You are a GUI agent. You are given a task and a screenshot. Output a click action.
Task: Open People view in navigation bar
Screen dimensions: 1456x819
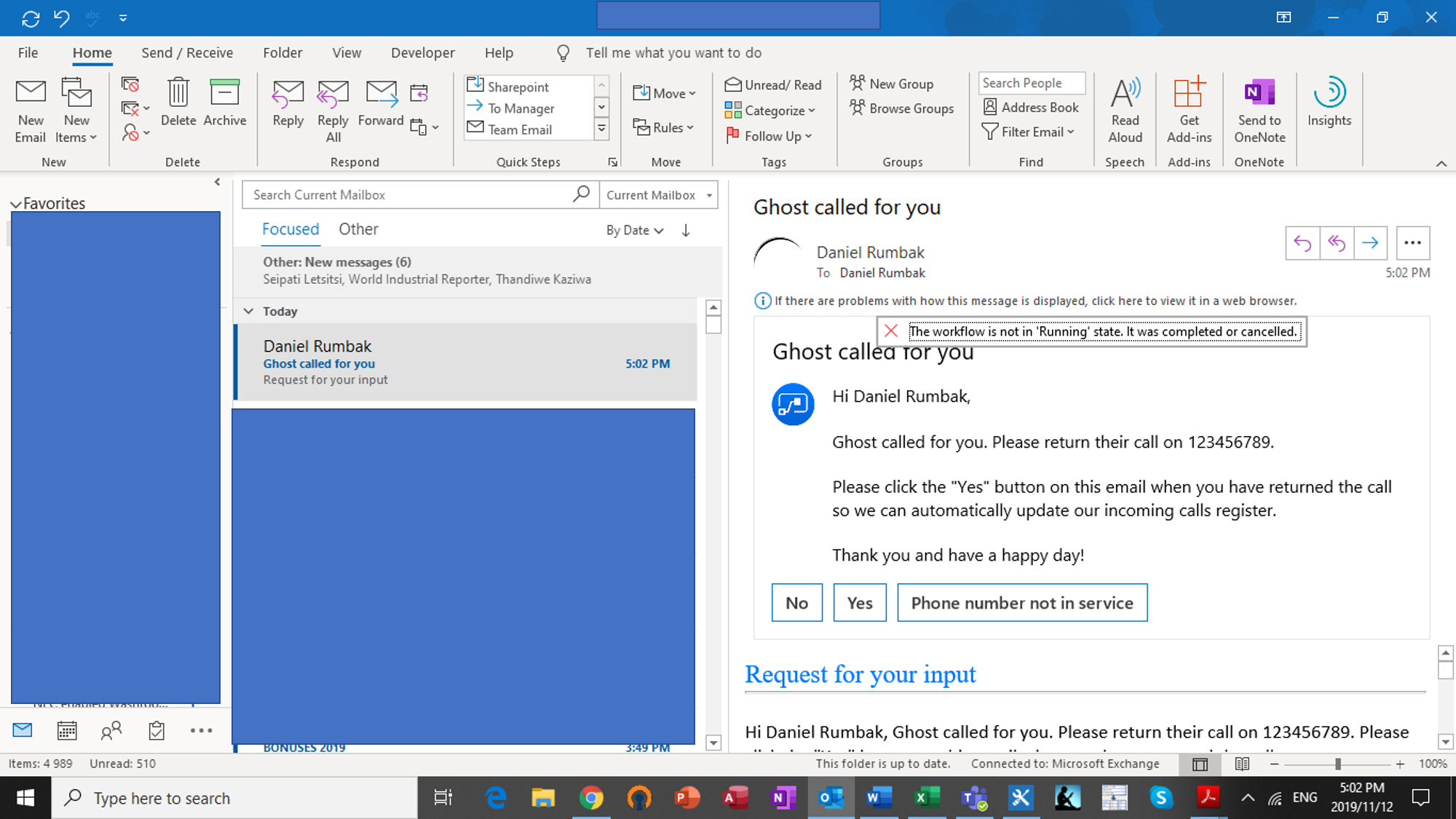(111, 730)
